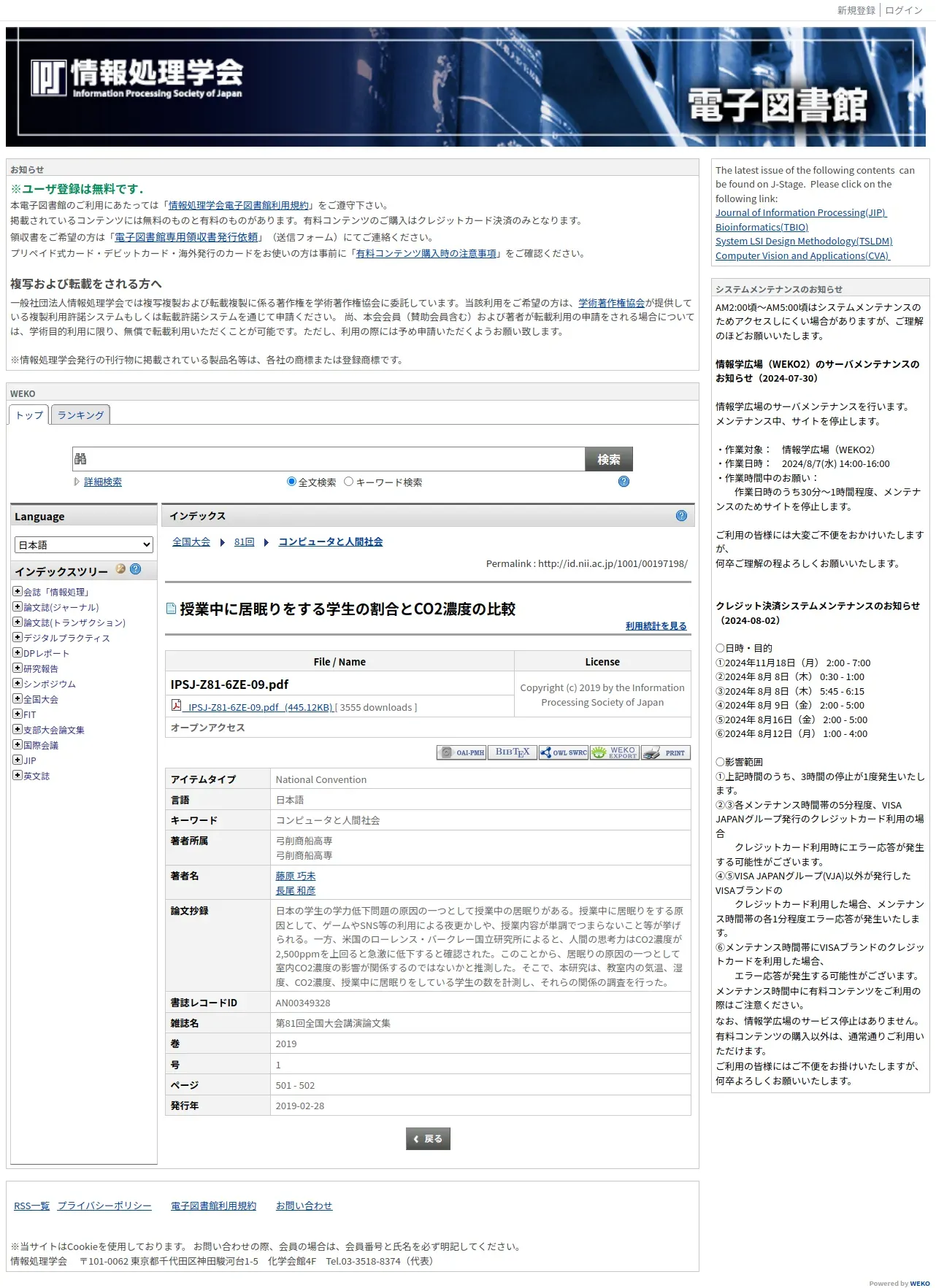Export record as OWL SWRC
936x1288 pixels.
[564, 752]
